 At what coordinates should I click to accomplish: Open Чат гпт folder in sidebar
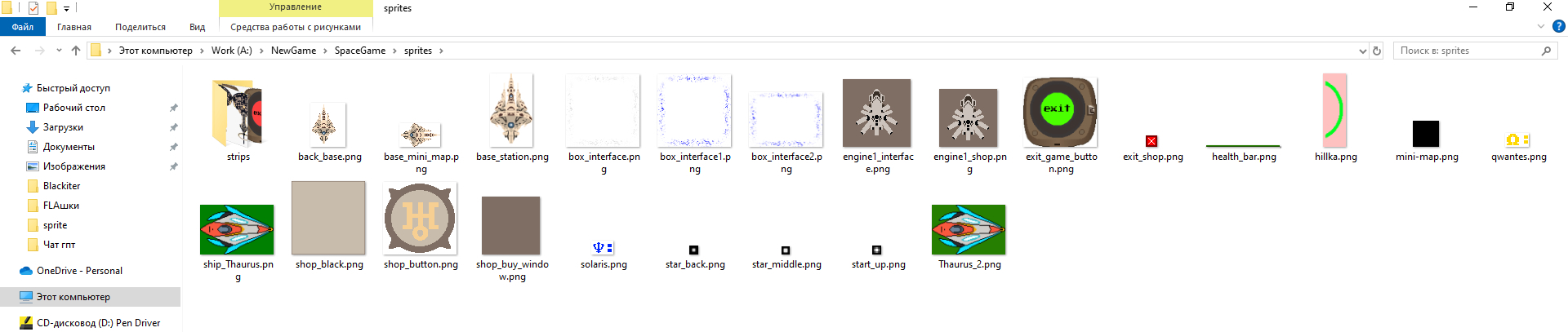59,245
